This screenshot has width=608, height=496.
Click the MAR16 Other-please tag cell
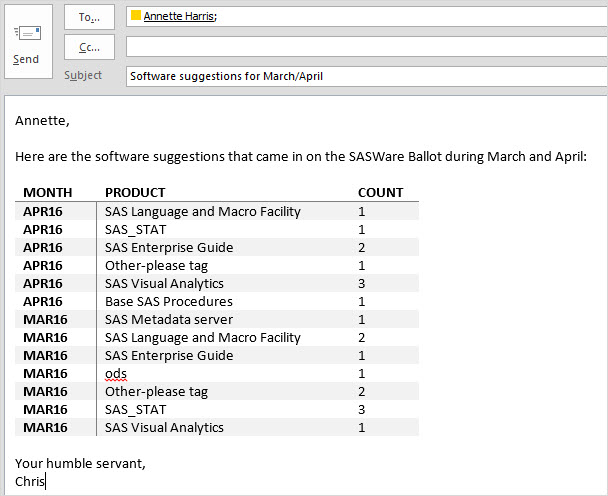click(156, 392)
